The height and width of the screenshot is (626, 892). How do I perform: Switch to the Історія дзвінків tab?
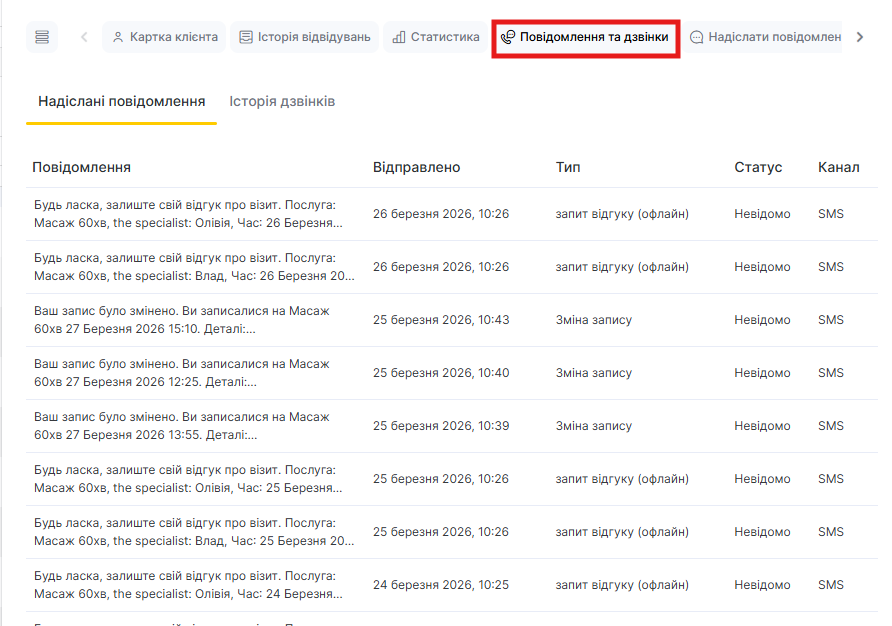282,102
